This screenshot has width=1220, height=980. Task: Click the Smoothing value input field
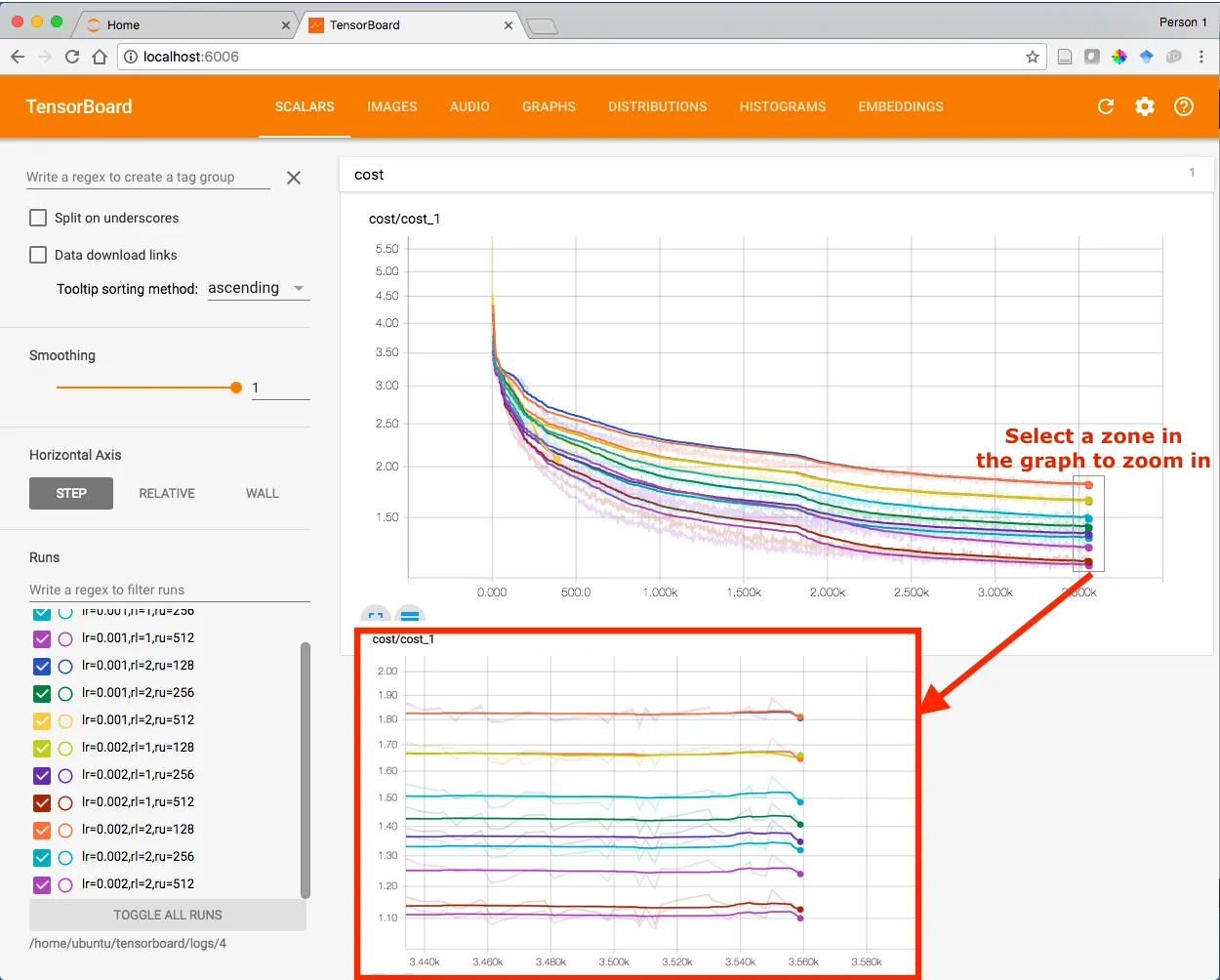coord(280,388)
